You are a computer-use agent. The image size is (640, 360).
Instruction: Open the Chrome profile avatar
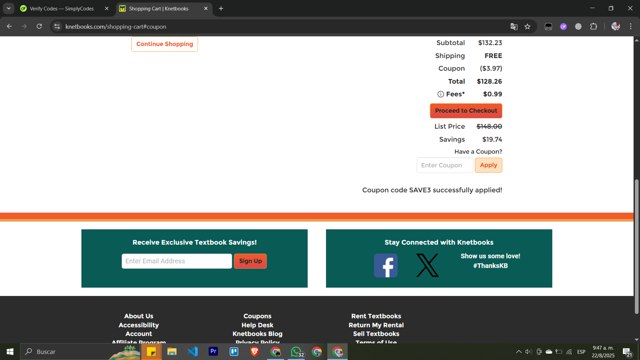tap(616, 27)
